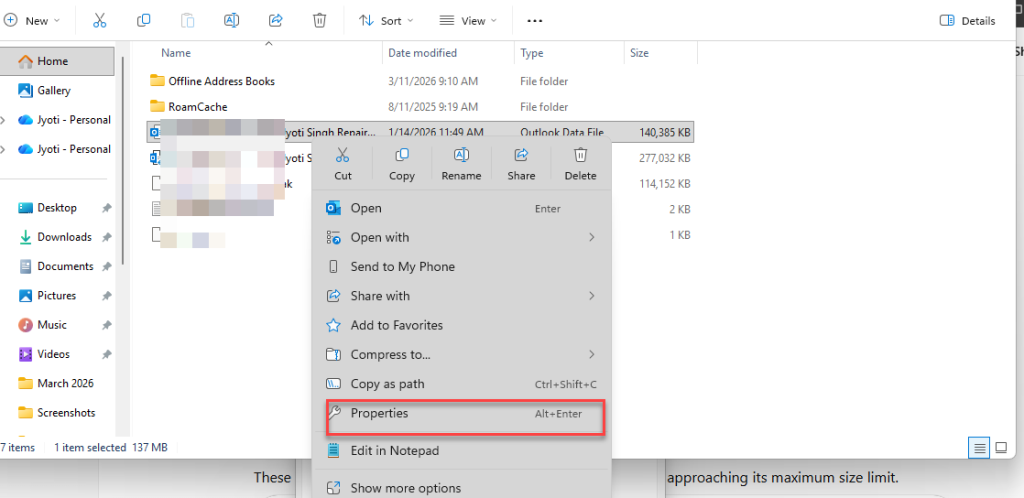Click Copy as path
The width and height of the screenshot is (1024, 498).
click(462, 384)
